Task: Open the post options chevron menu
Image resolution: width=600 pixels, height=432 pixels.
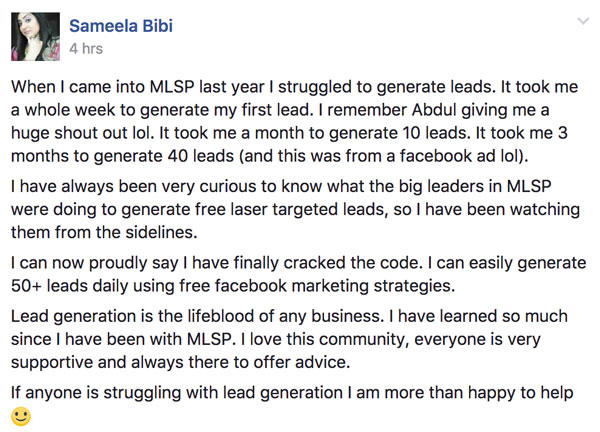Action: coord(583,21)
